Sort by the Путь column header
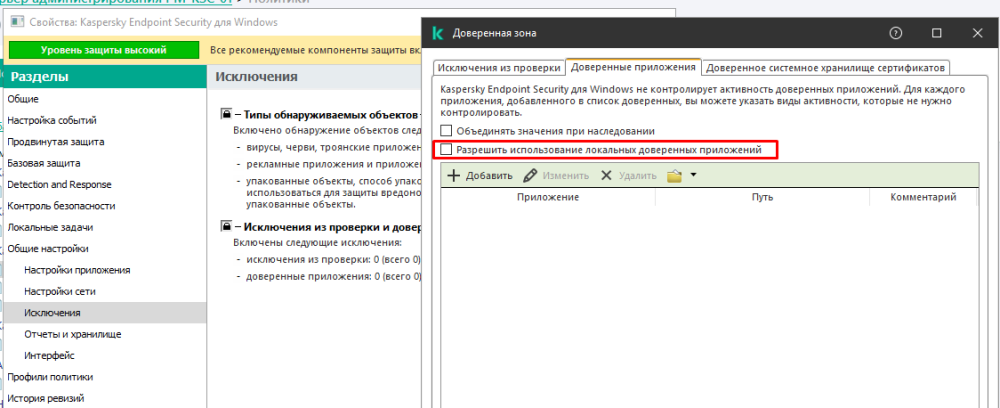 tap(762, 197)
